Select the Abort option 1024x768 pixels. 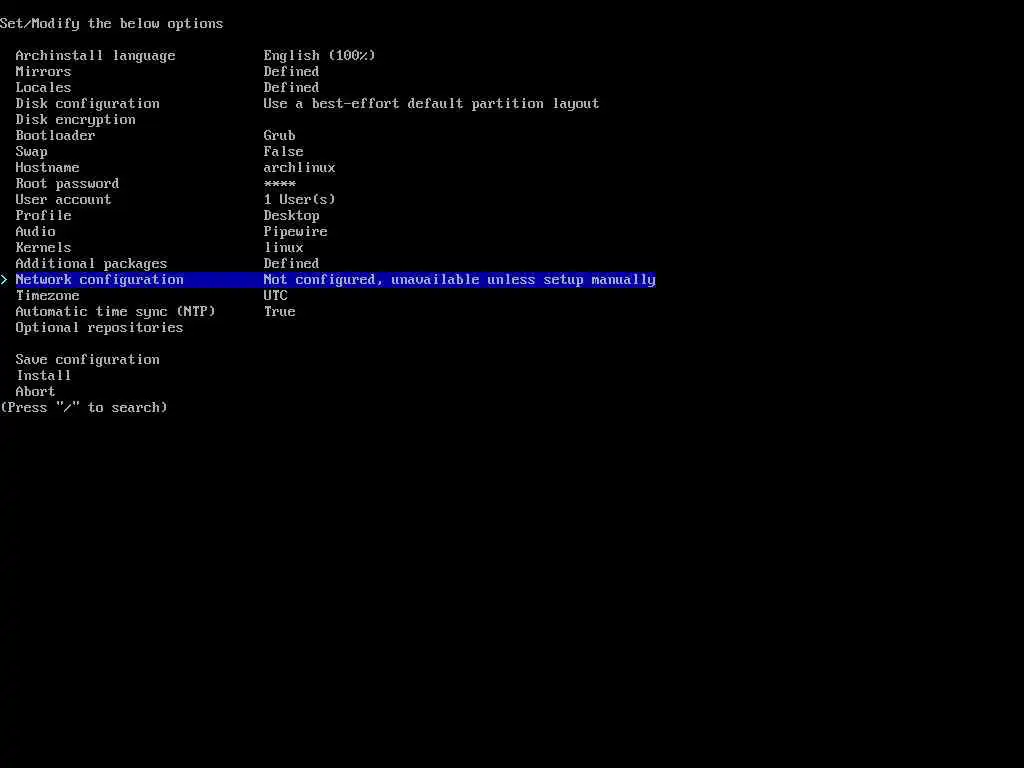[35, 391]
